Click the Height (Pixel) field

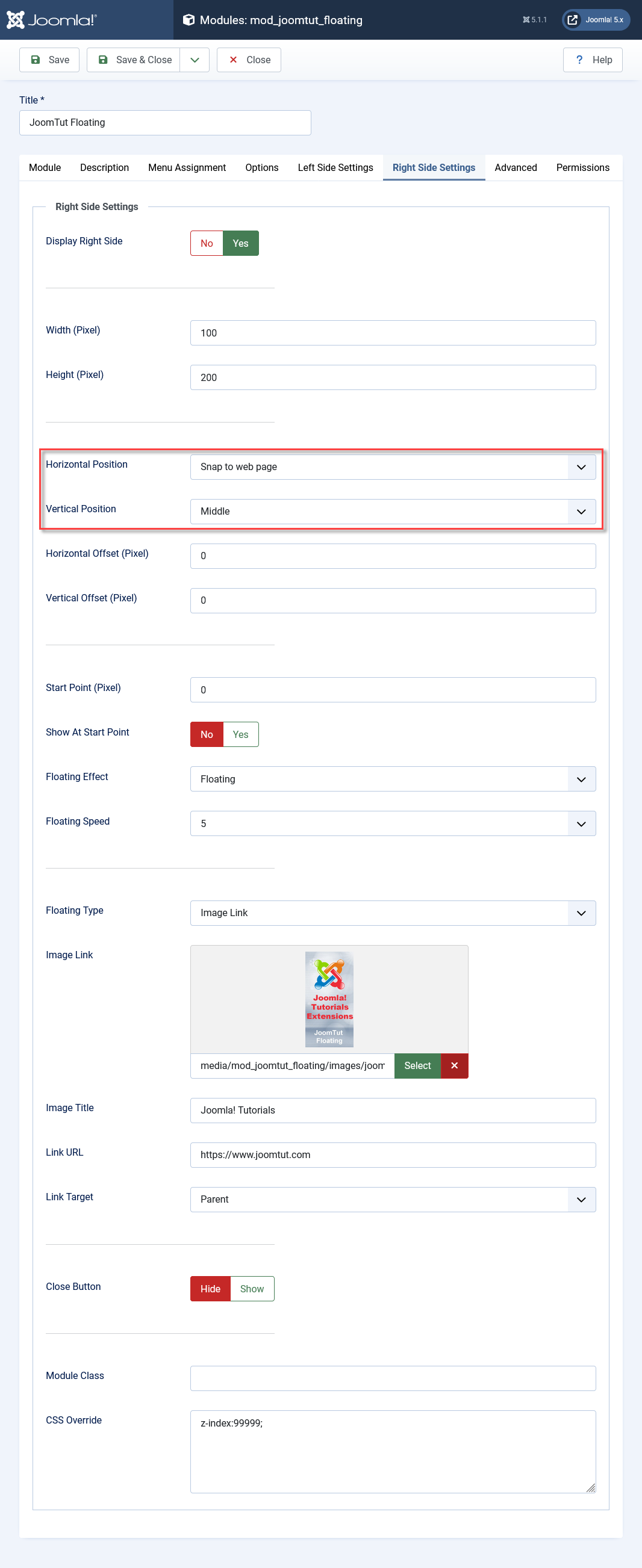point(393,377)
